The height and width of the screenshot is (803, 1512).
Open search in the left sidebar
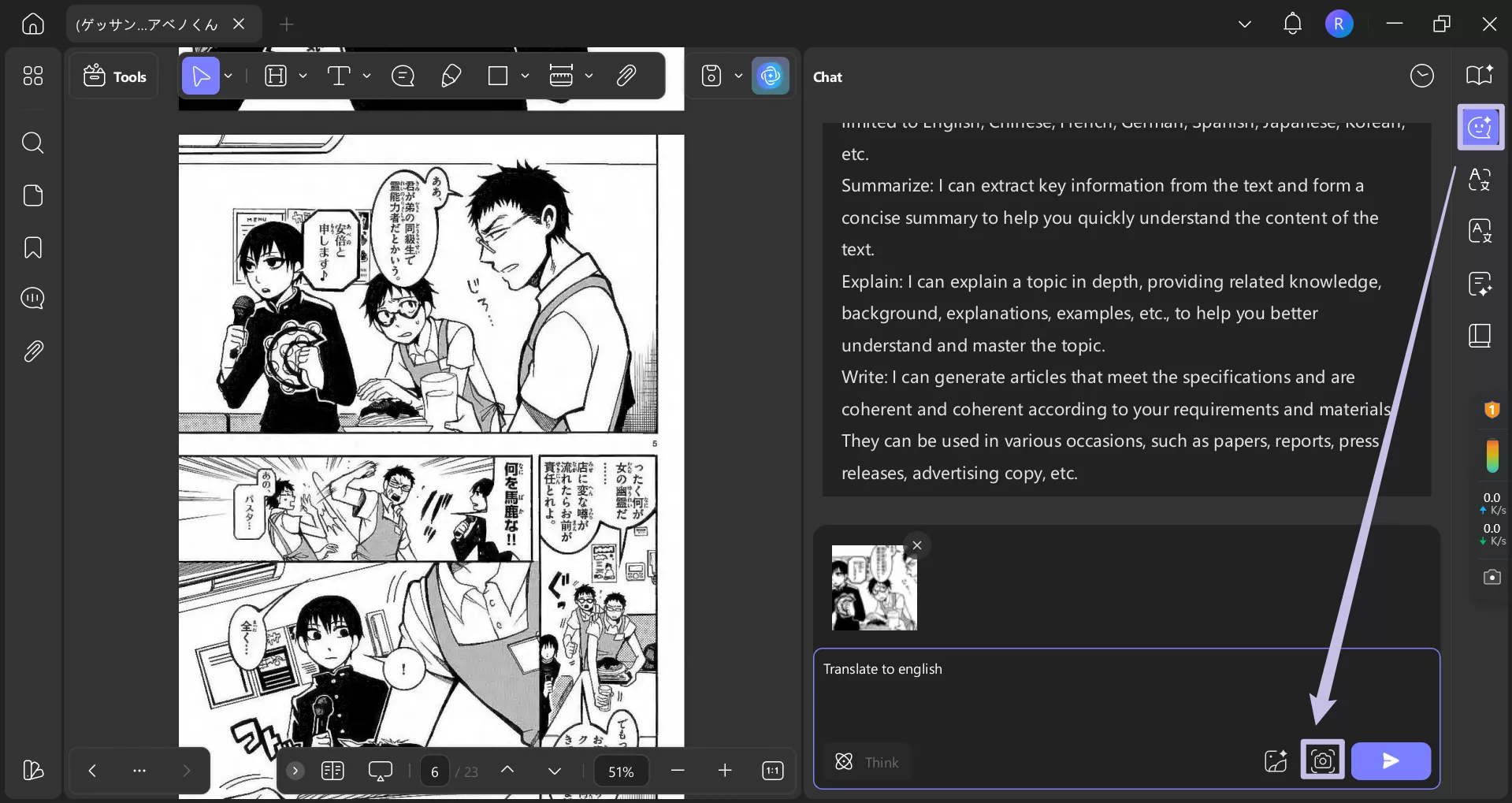point(32,143)
